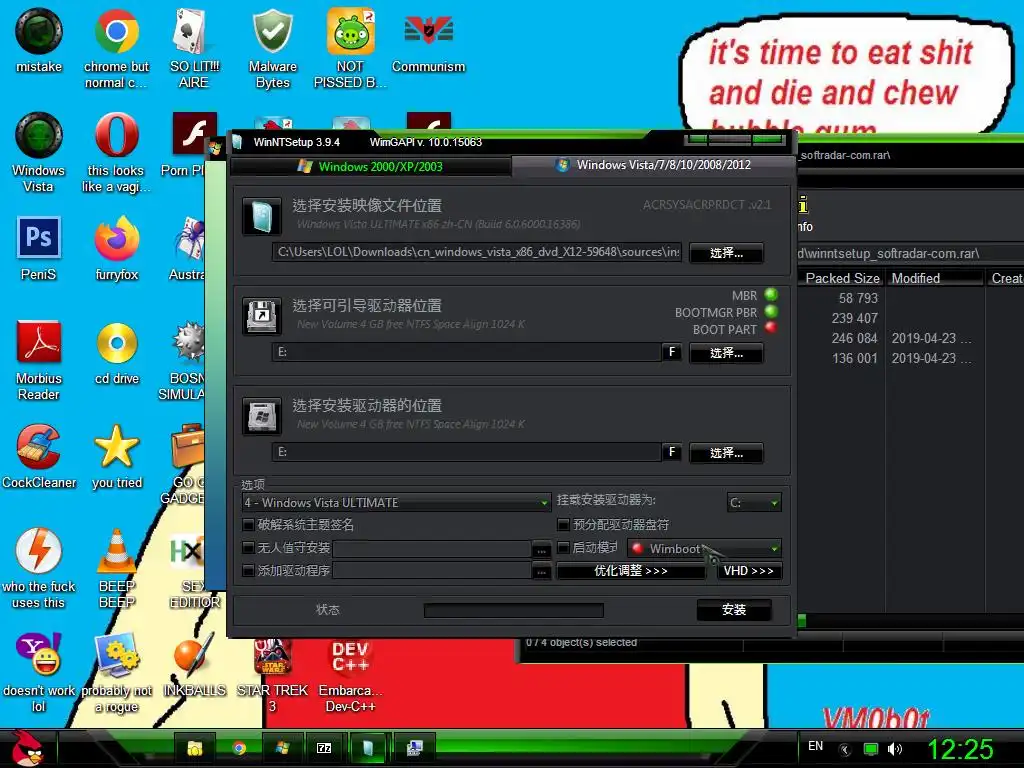This screenshot has width=1024, height=768.
Task: Click the MBR green status indicator
Action: coord(771,295)
